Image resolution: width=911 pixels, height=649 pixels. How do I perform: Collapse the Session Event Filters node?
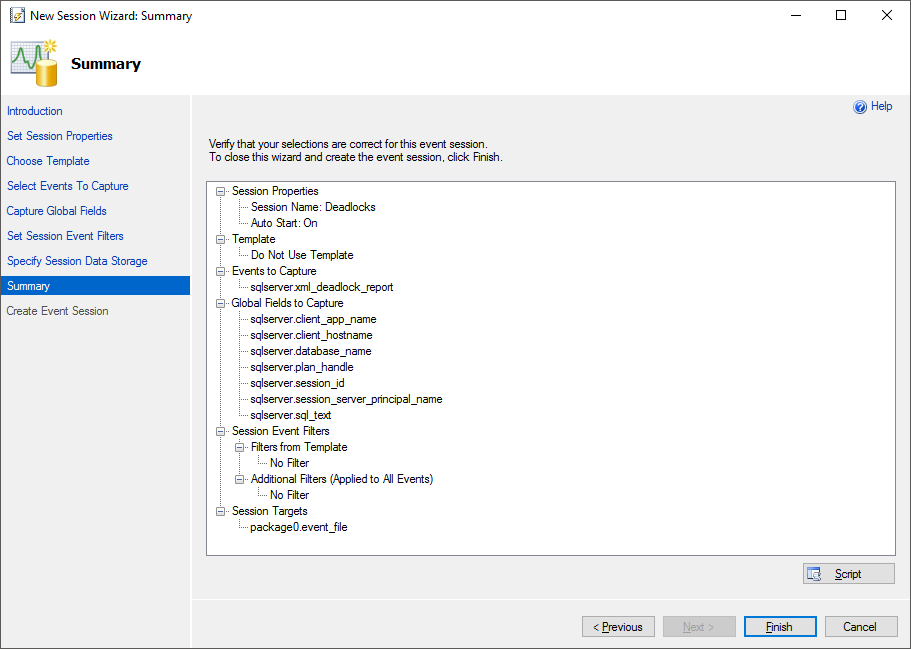tap(220, 431)
